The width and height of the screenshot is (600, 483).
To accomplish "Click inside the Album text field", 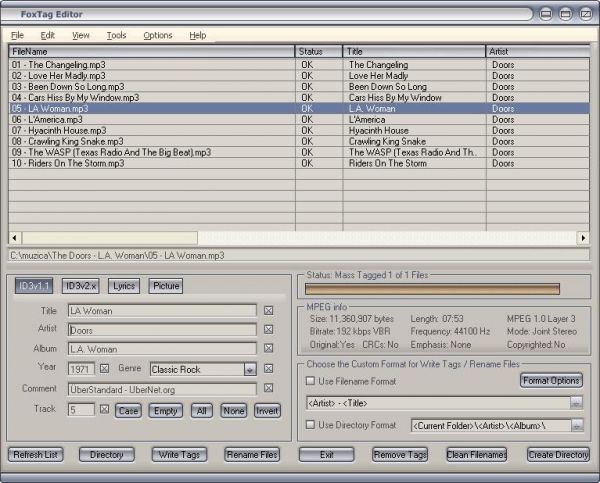I will [162, 349].
